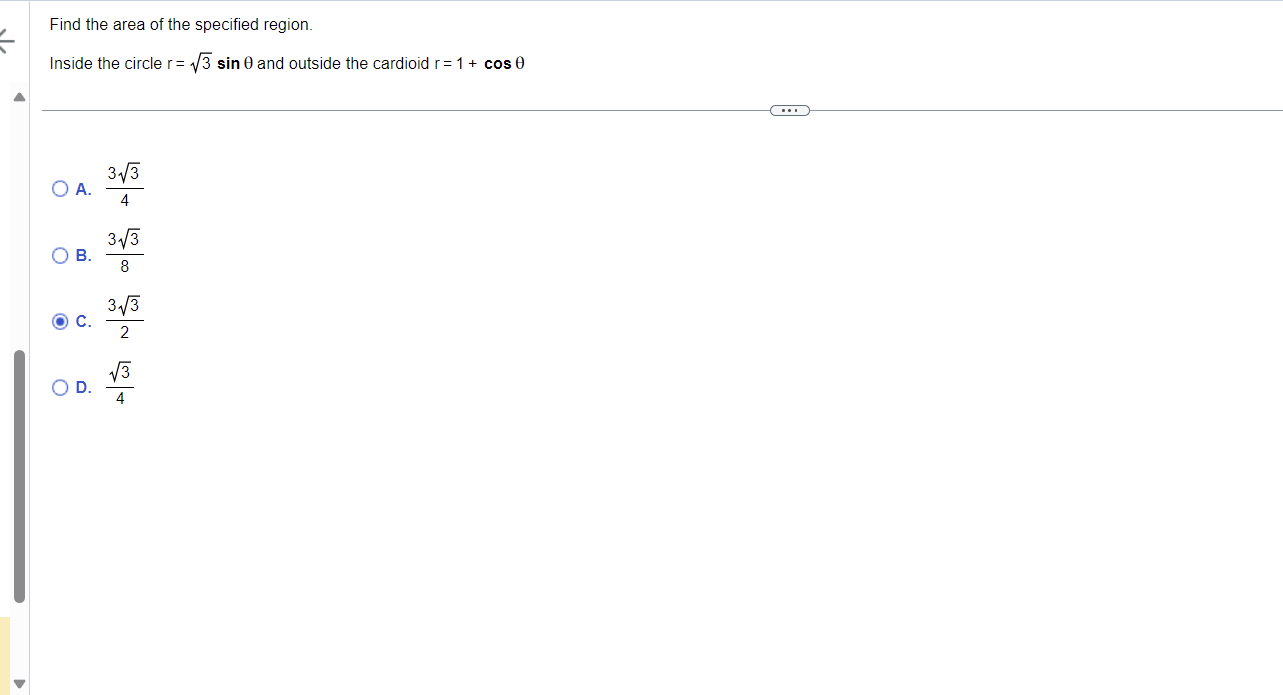Click the scroll up arrow in left scrollbar
This screenshot has width=1283, height=695.
(x=18, y=98)
